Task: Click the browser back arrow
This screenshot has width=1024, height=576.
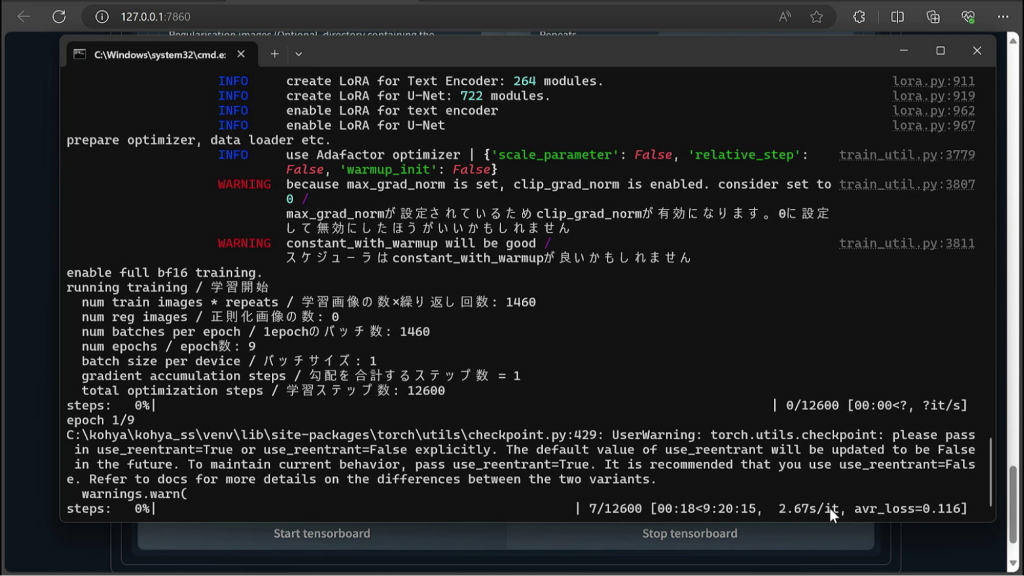Action: coord(24,17)
